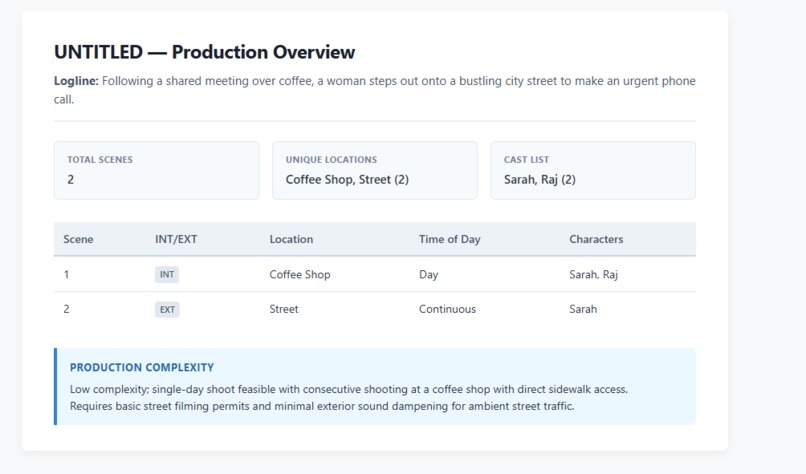806x474 pixels.
Task: Select the UNIQUE LOCATIONS label
Action: coord(331,160)
